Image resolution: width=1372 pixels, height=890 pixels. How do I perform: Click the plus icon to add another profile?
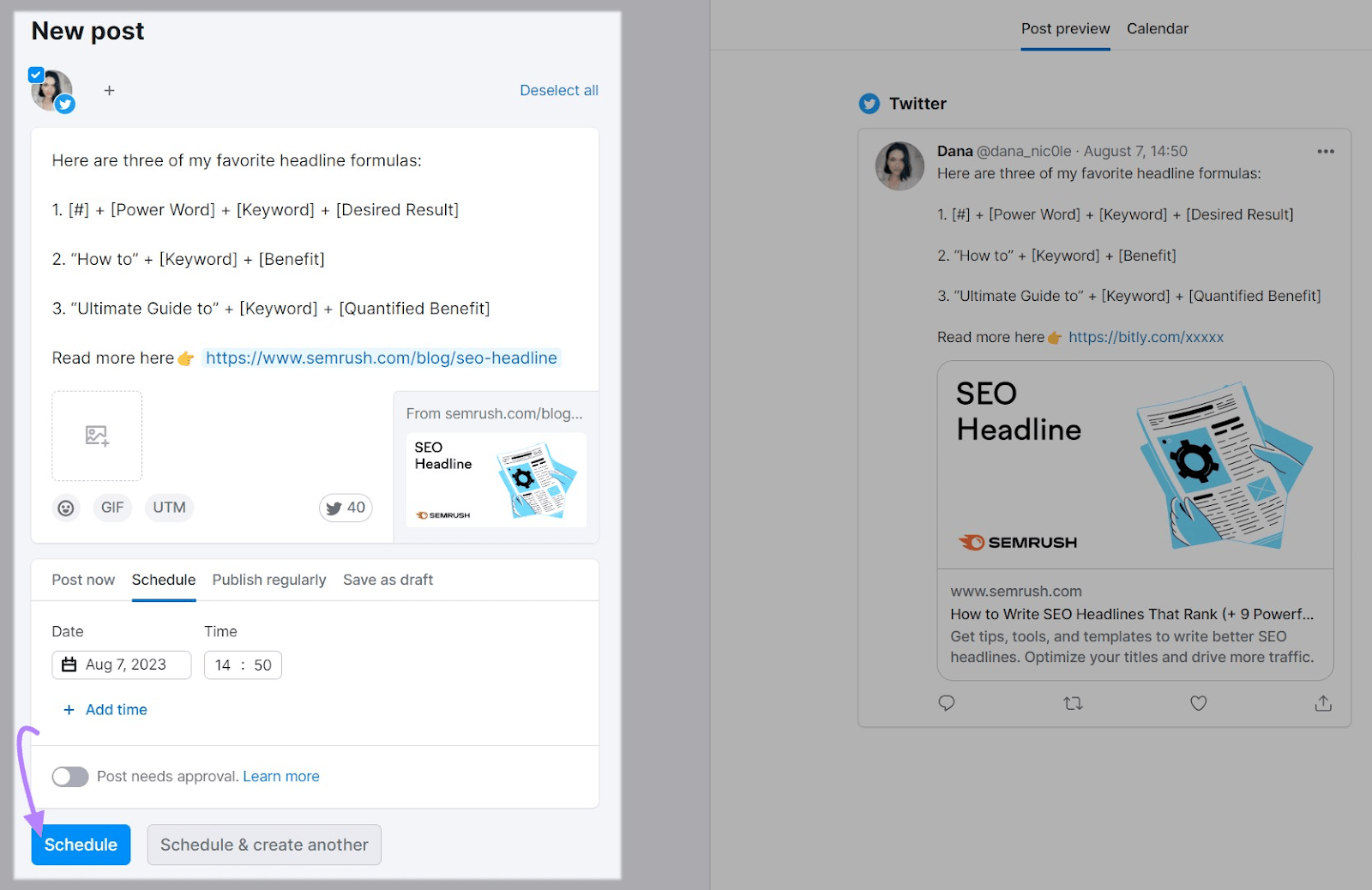[109, 90]
